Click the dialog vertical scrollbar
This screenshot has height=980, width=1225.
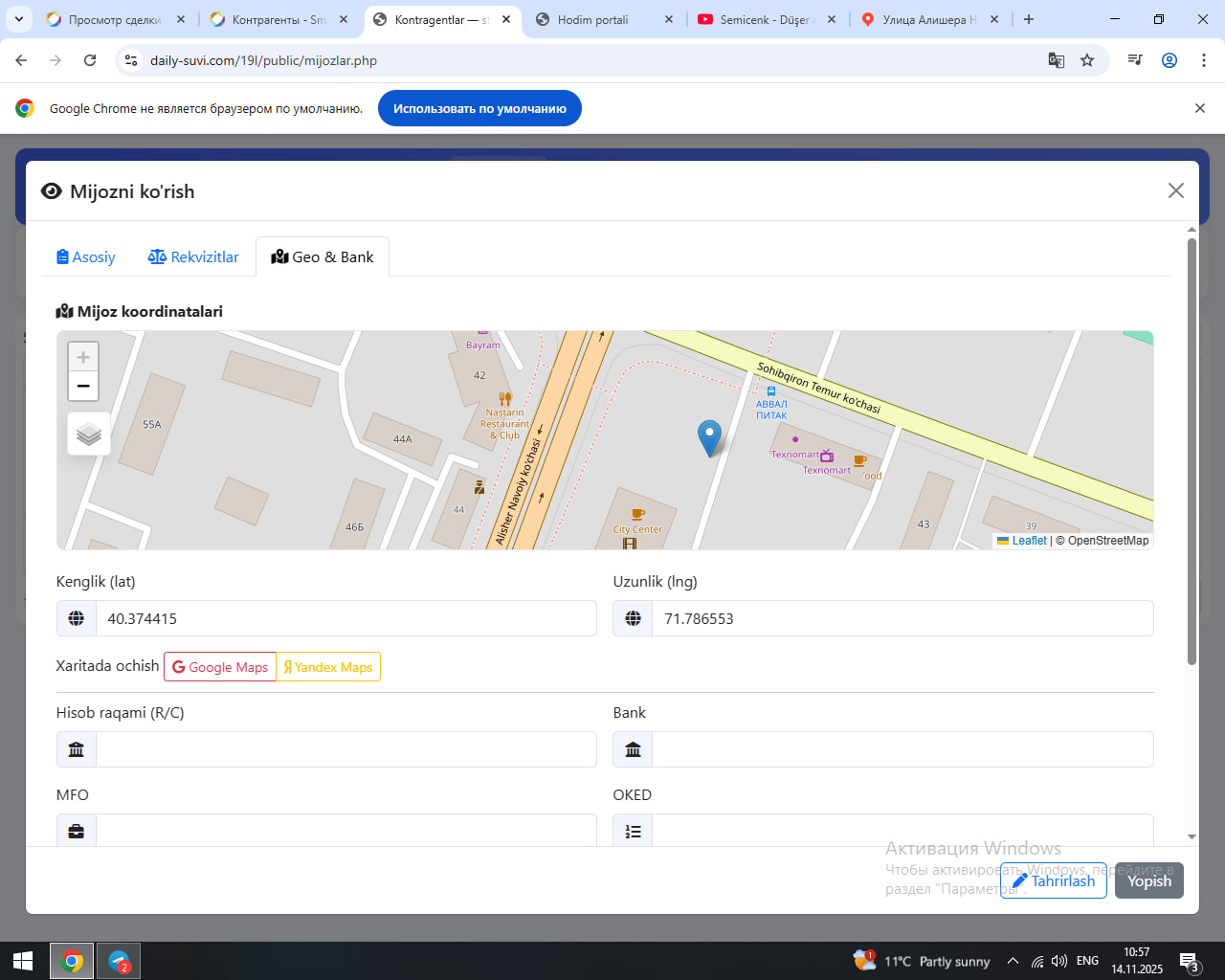tap(1192, 450)
